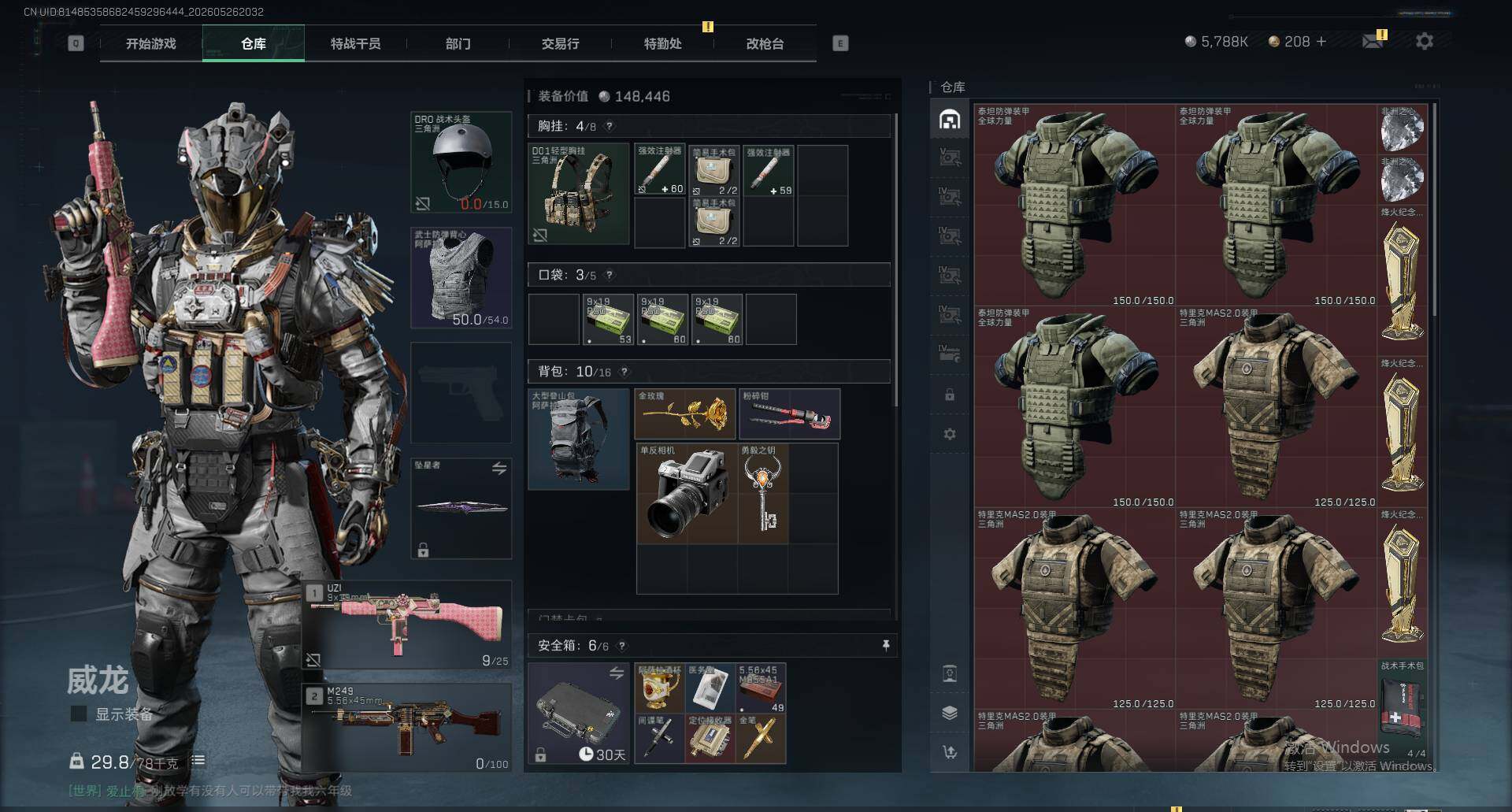Open the settings gear in top bar
Image resolution: width=1512 pixels, height=812 pixels.
[1424, 41]
